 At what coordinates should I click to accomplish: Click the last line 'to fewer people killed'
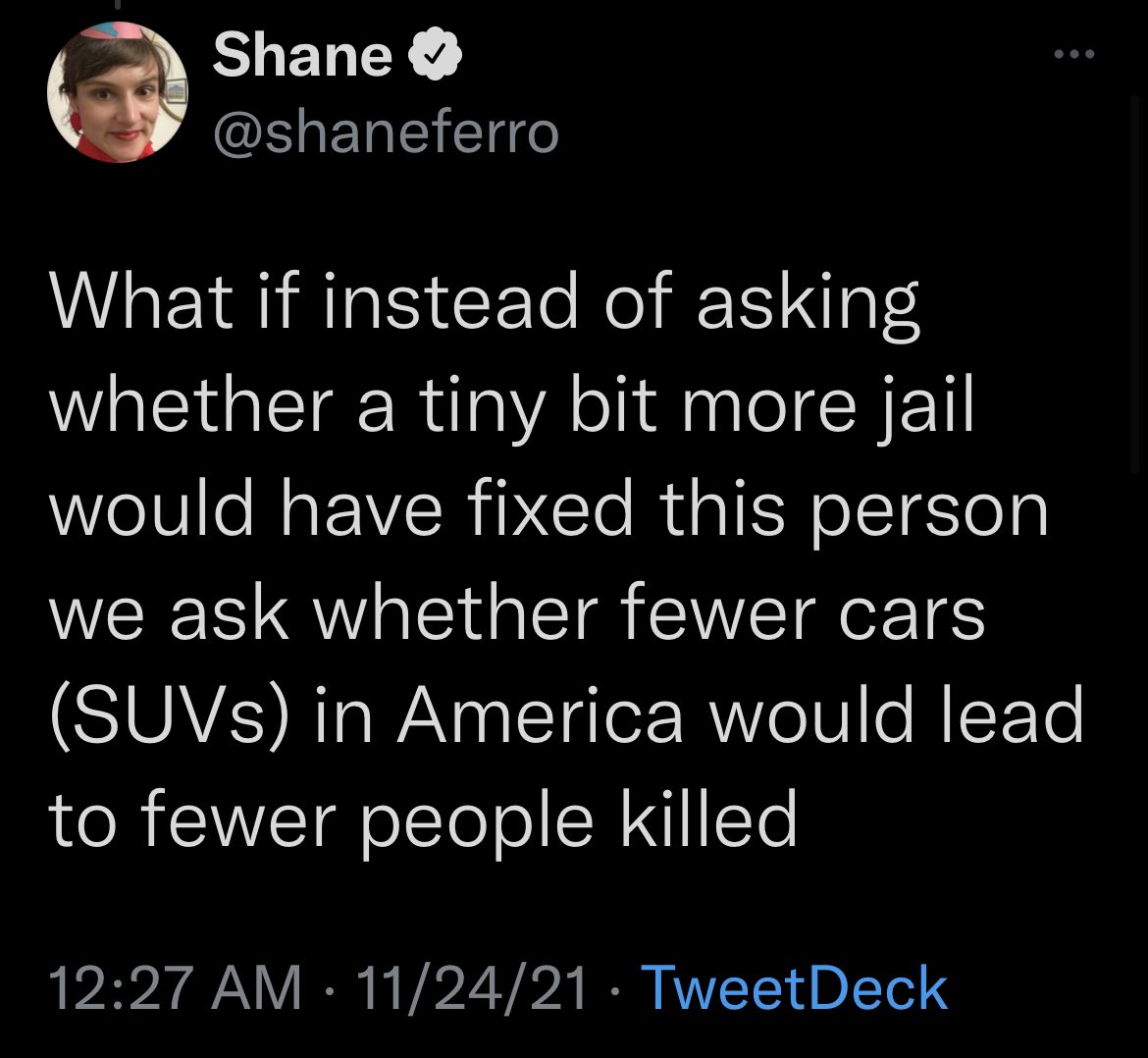[423, 820]
